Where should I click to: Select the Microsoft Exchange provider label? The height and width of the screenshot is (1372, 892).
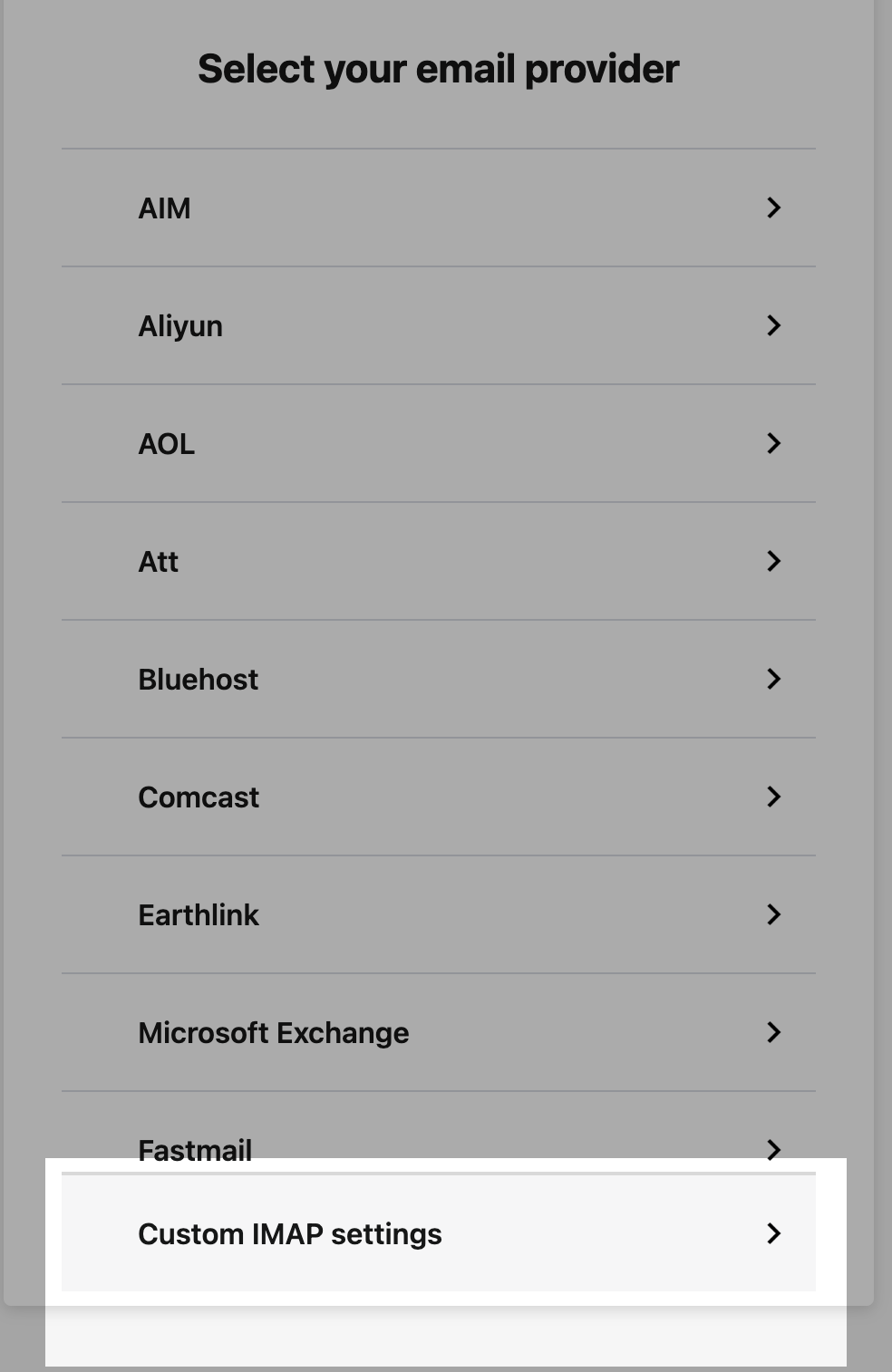[x=273, y=1033]
